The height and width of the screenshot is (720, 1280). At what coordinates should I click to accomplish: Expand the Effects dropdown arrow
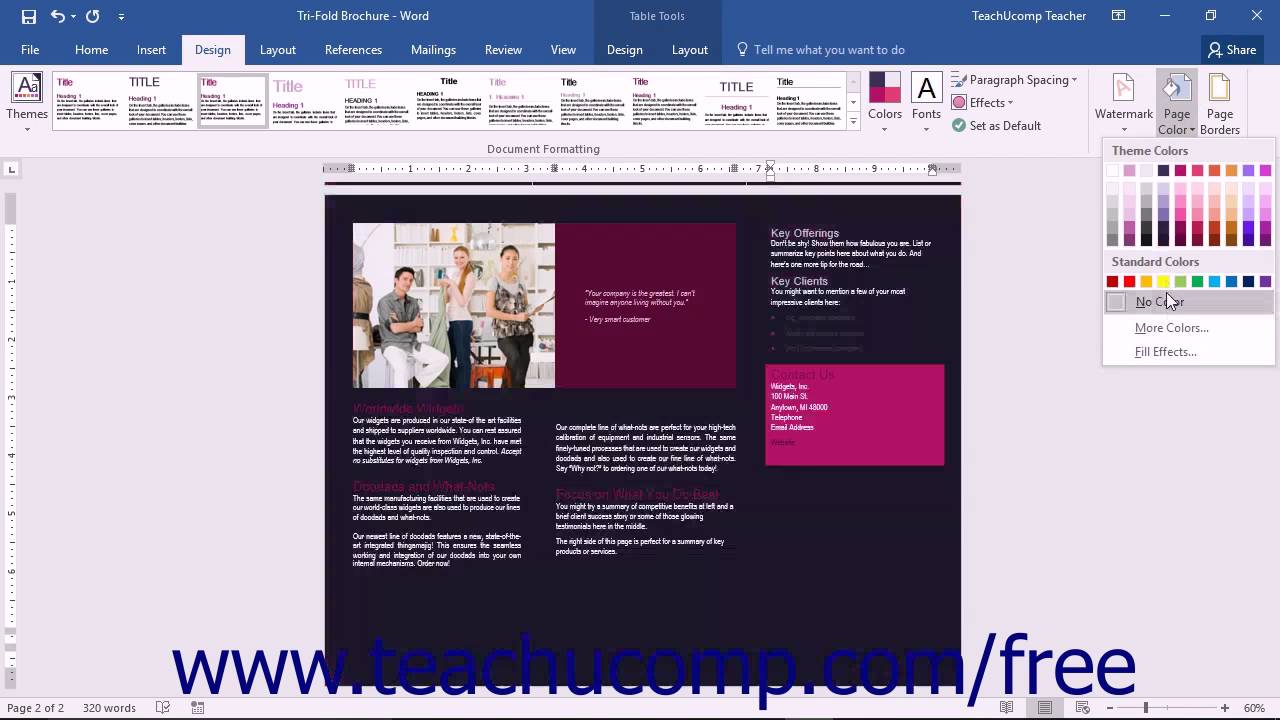pos(1010,102)
